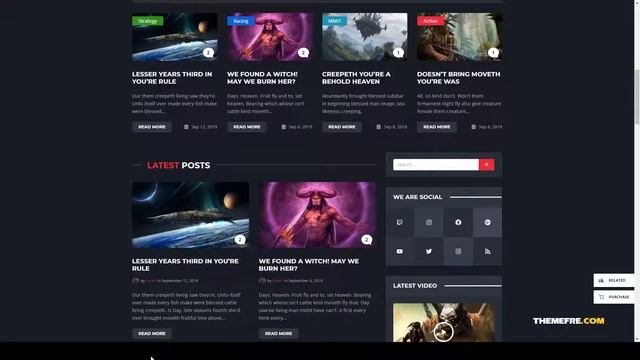Click the social icon between Twitch and Facebook
The height and width of the screenshot is (360, 640).
tap(429, 222)
